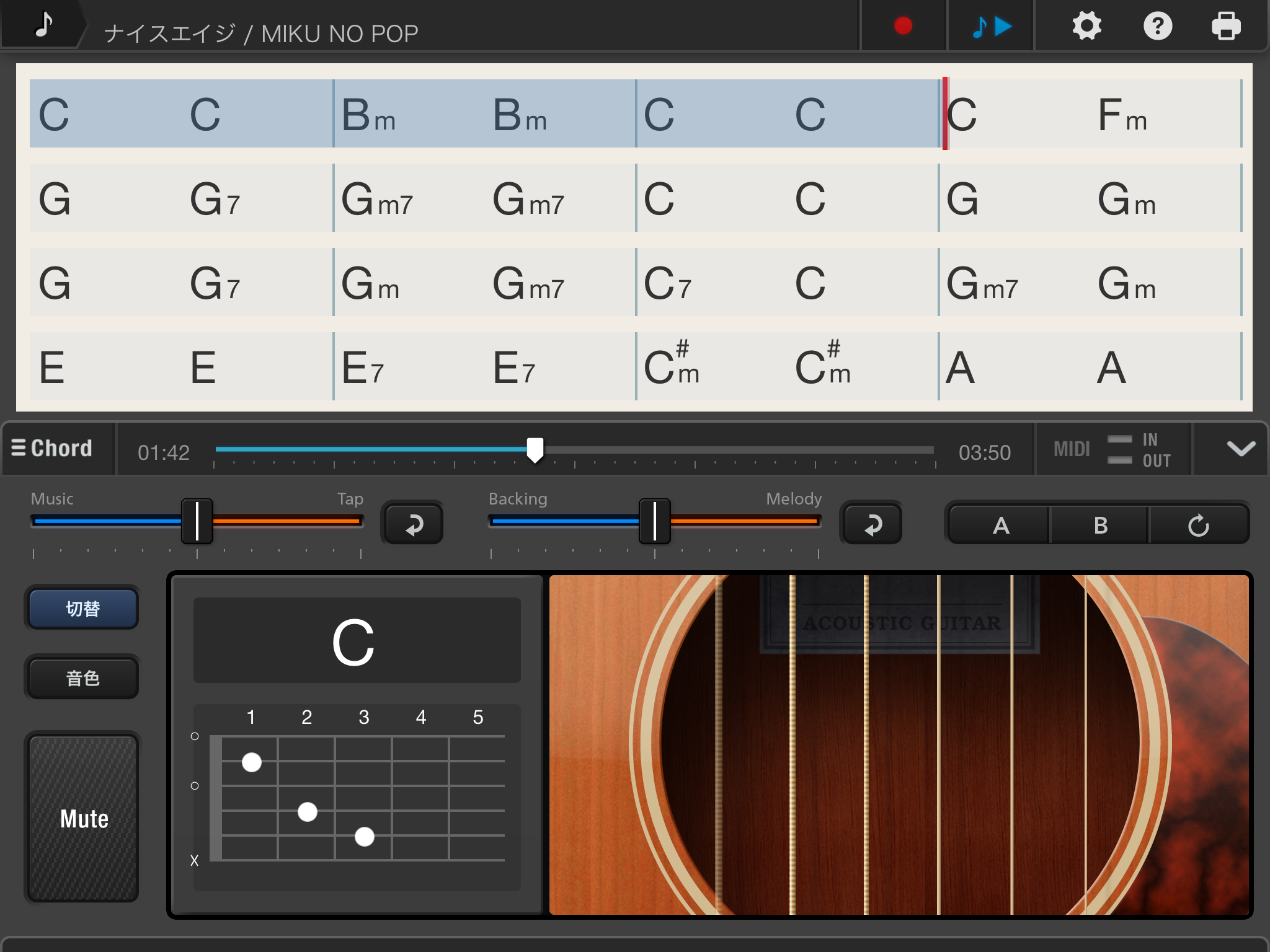Reset the Music/Tap balance slider
The image size is (1270, 952).
coord(414,524)
